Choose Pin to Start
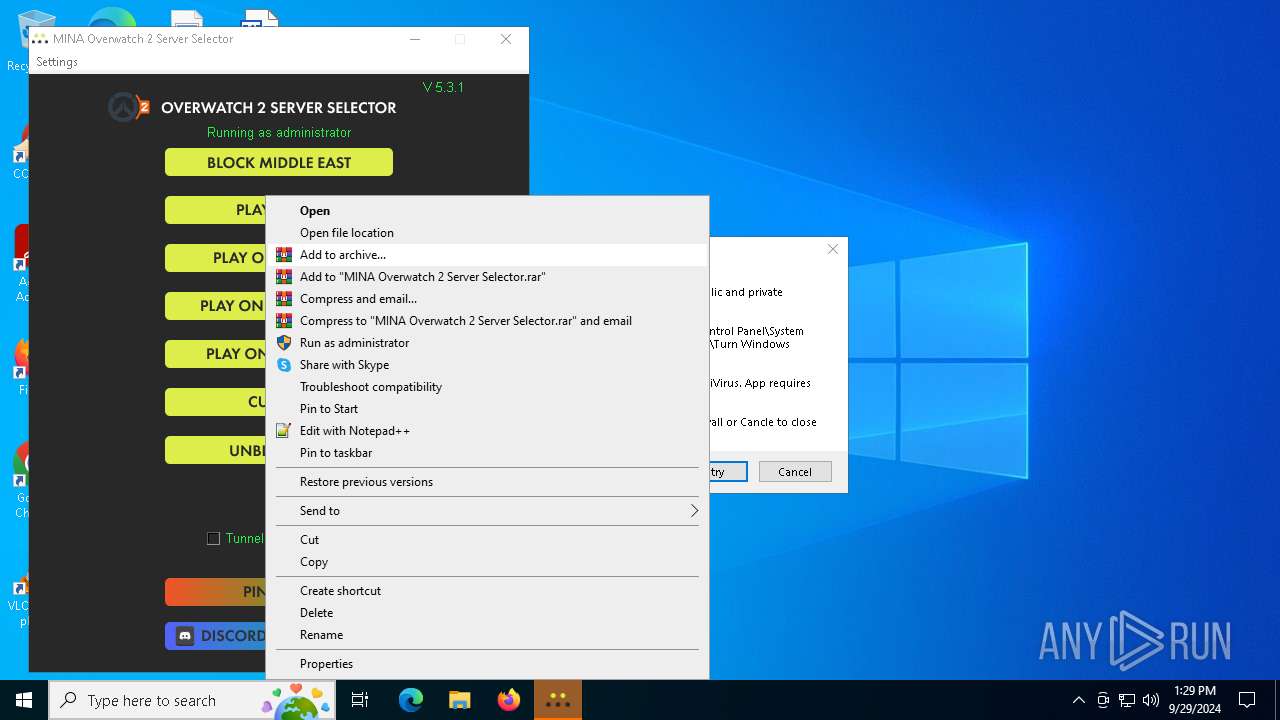This screenshot has height=720, width=1280. coord(487,409)
